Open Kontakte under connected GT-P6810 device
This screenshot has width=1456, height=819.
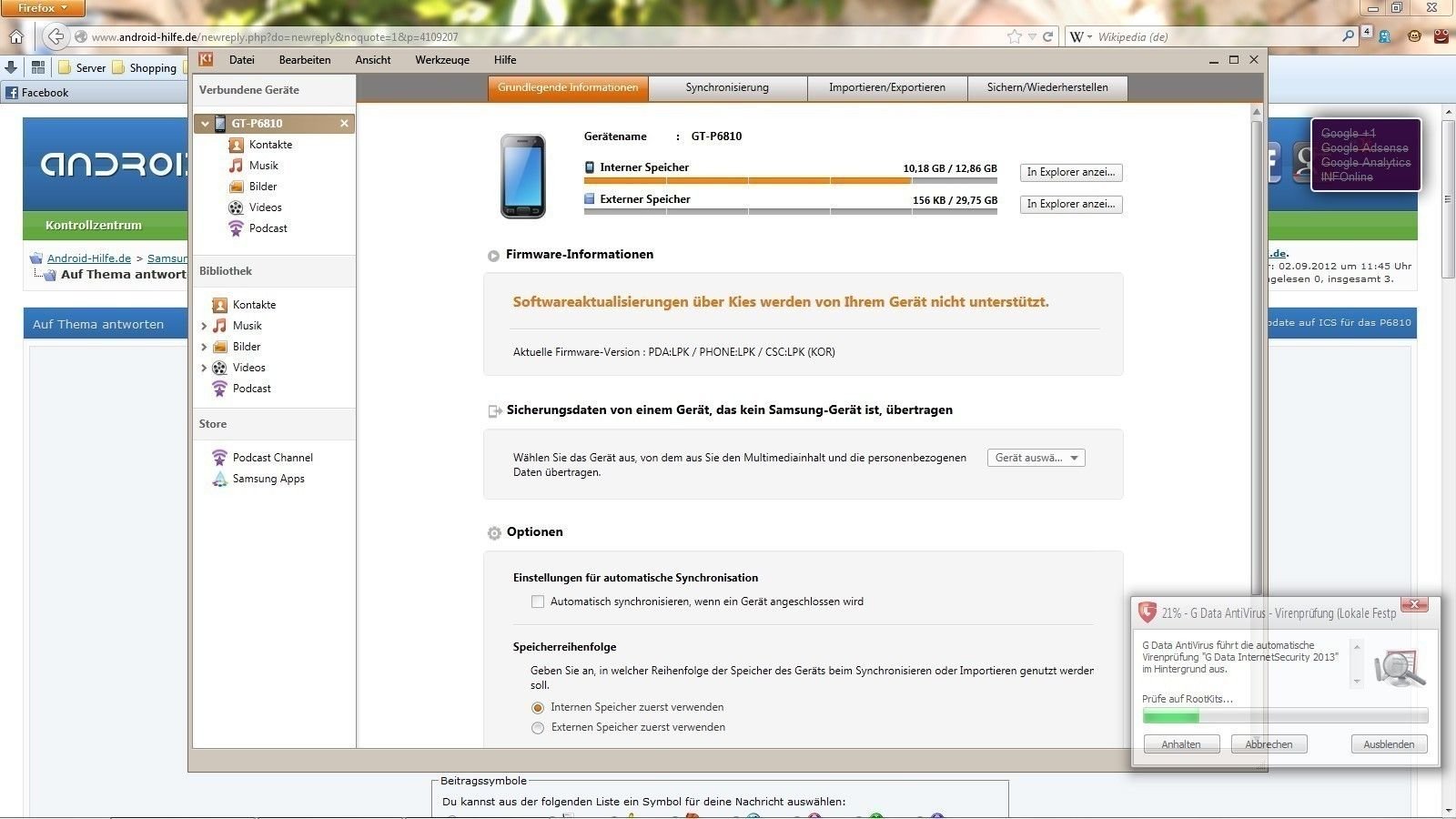click(x=270, y=145)
